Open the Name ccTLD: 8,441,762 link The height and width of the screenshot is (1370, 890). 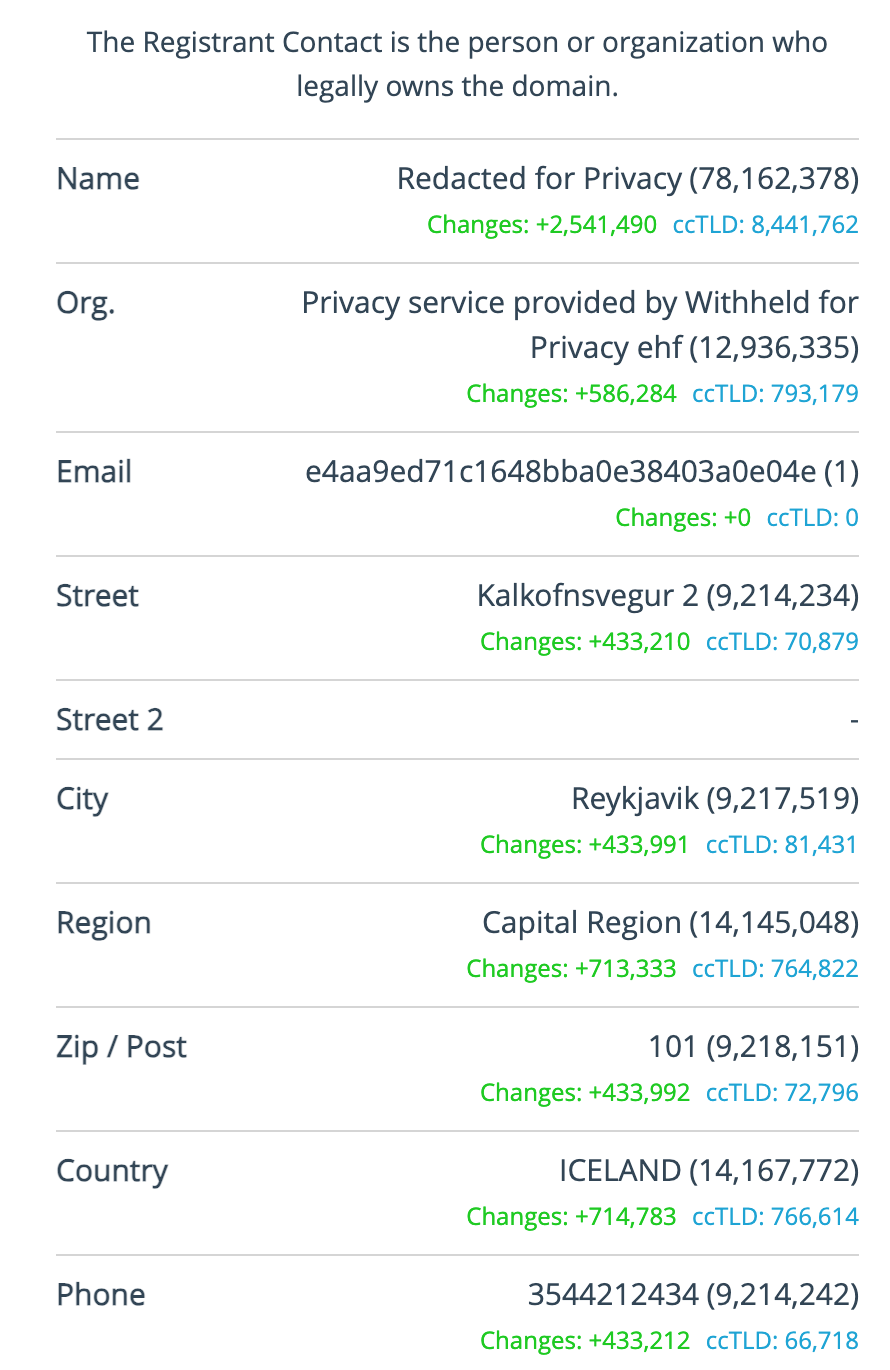coord(765,225)
